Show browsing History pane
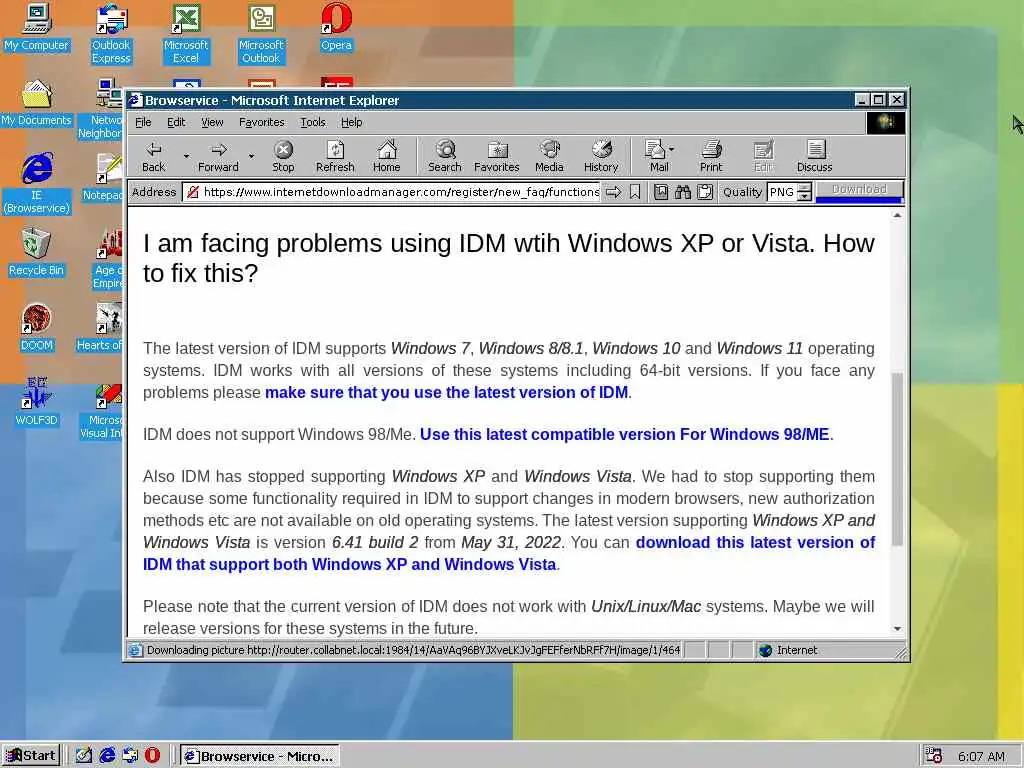The image size is (1024, 768). tap(601, 157)
